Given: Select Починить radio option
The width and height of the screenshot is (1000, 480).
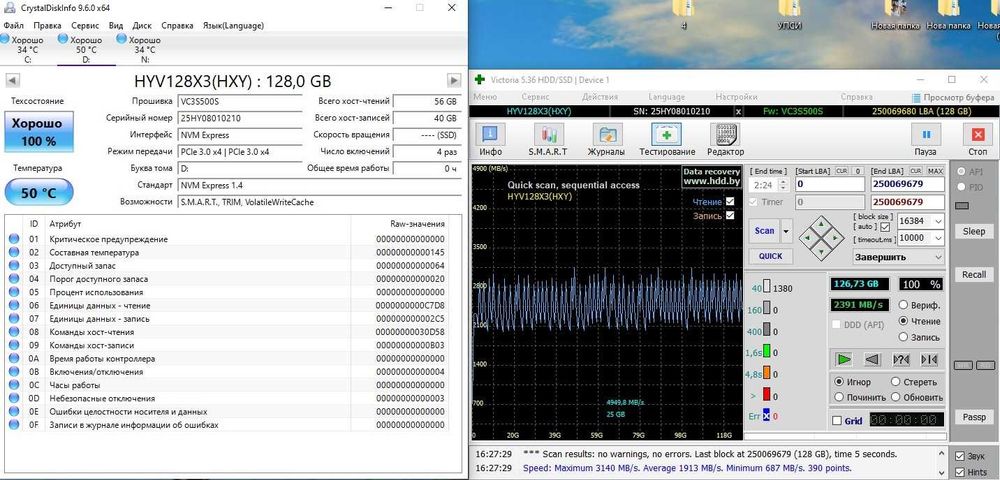Looking at the screenshot, I should pos(839,397).
